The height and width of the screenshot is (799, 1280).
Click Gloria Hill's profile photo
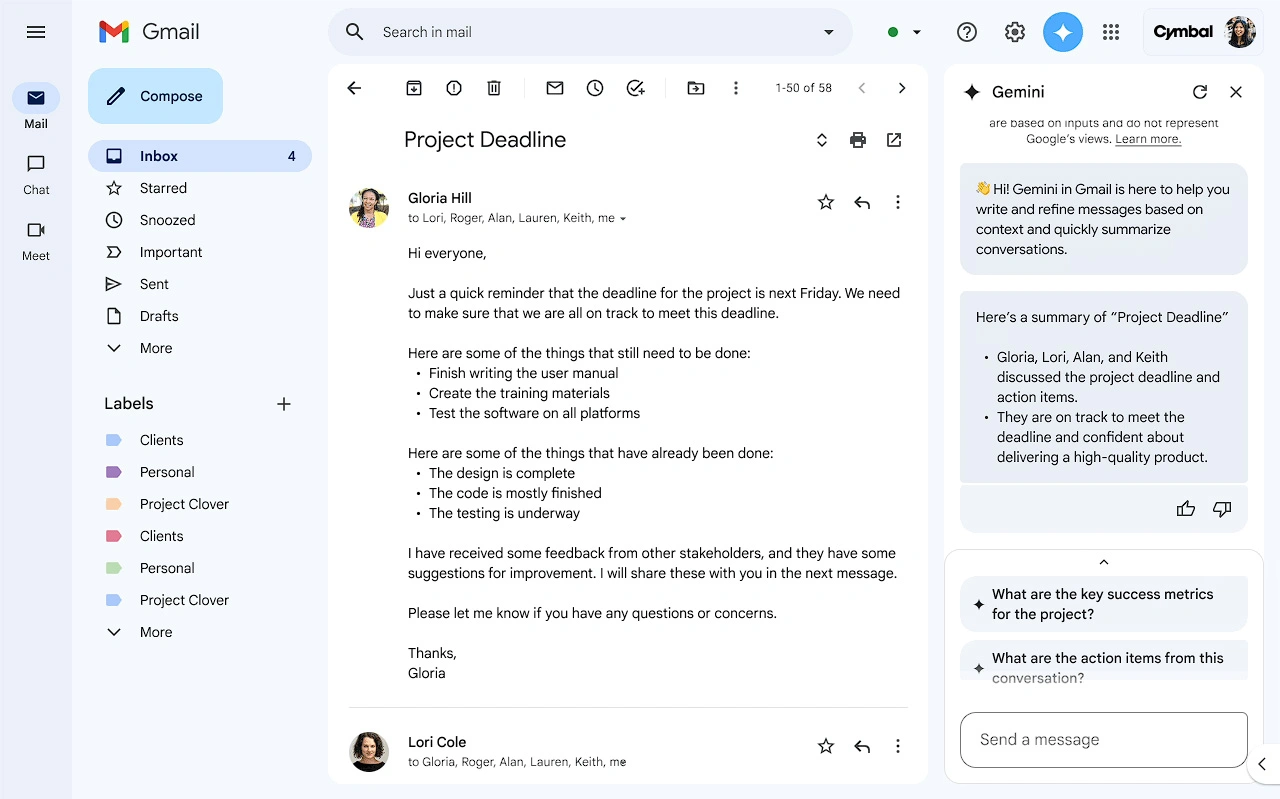pyautogui.click(x=369, y=208)
